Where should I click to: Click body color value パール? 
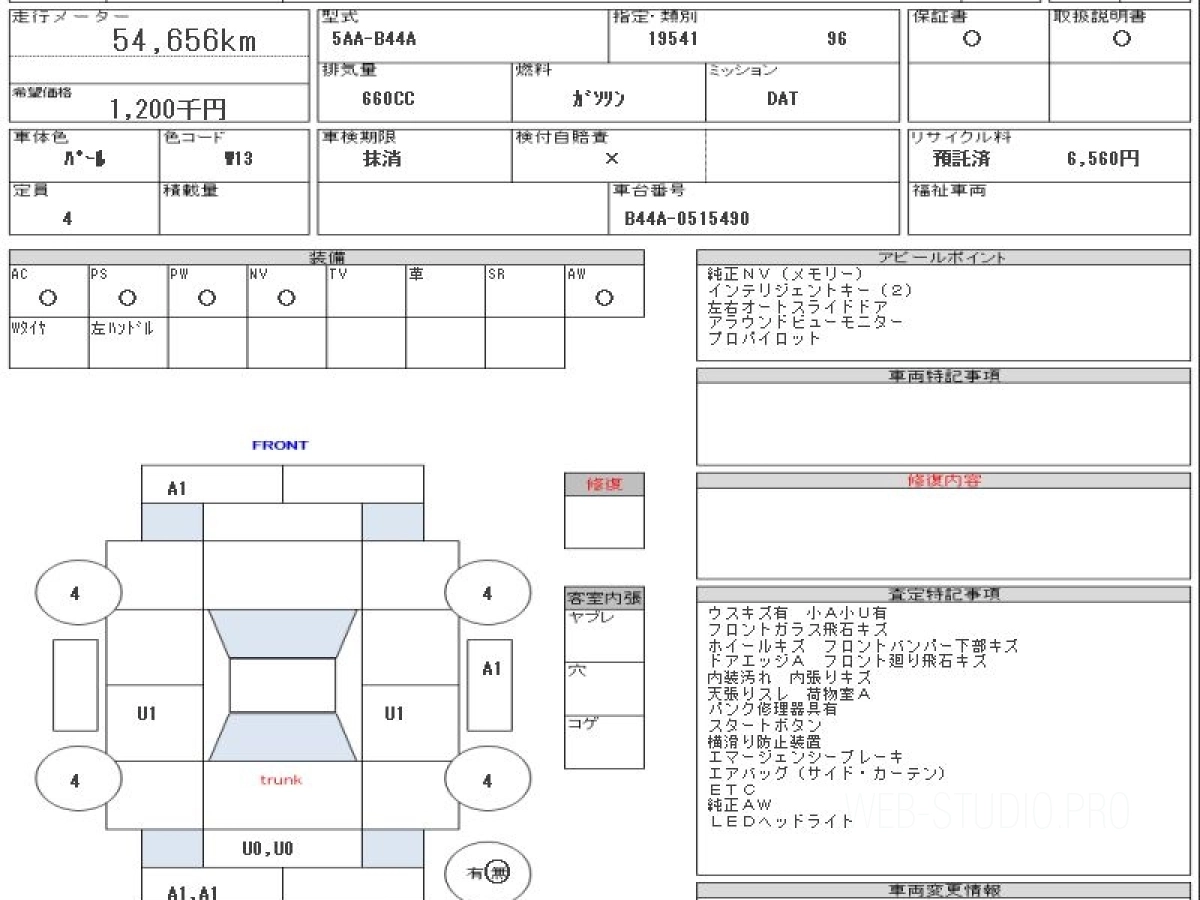pos(84,159)
